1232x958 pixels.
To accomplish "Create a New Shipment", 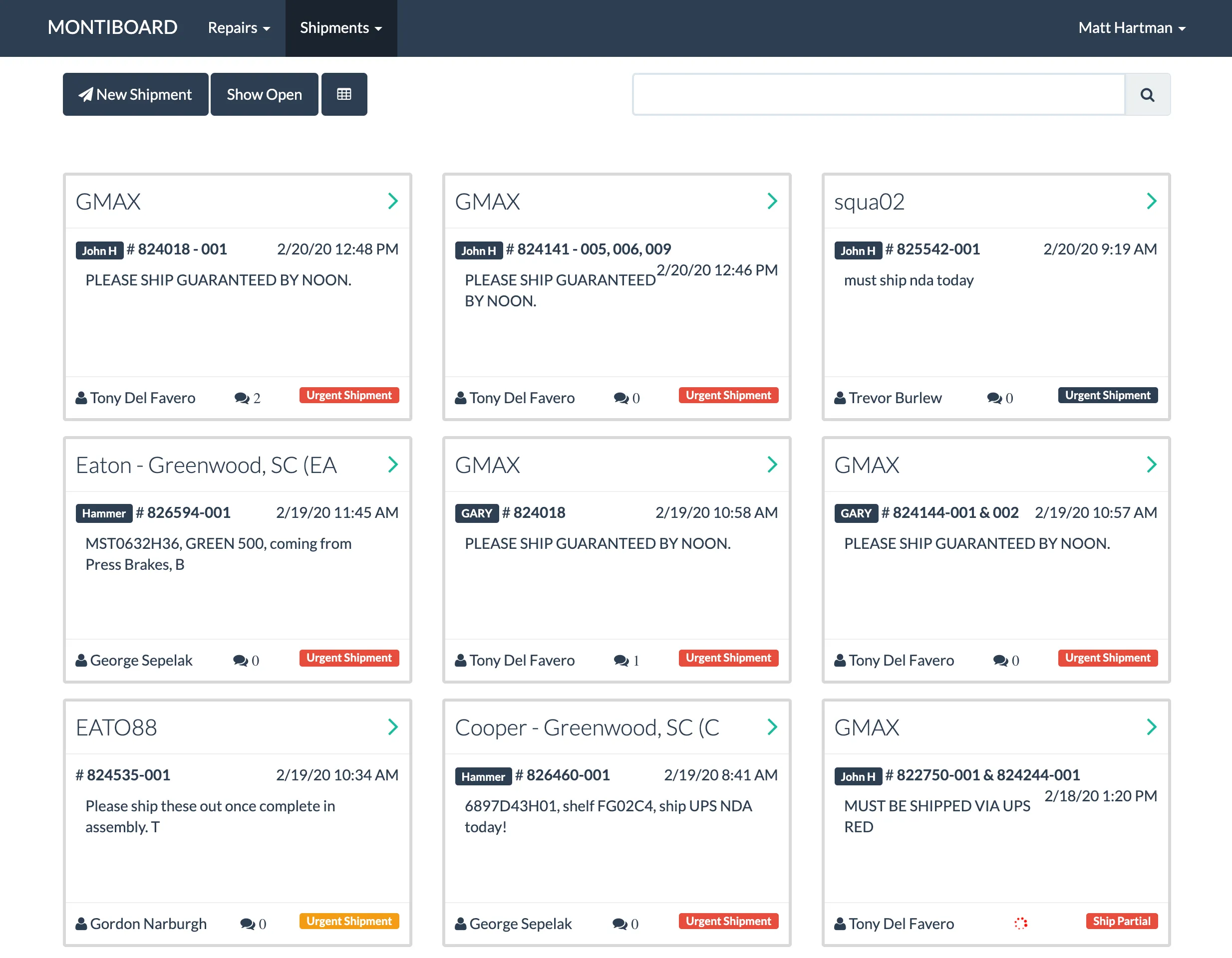I will click(135, 94).
